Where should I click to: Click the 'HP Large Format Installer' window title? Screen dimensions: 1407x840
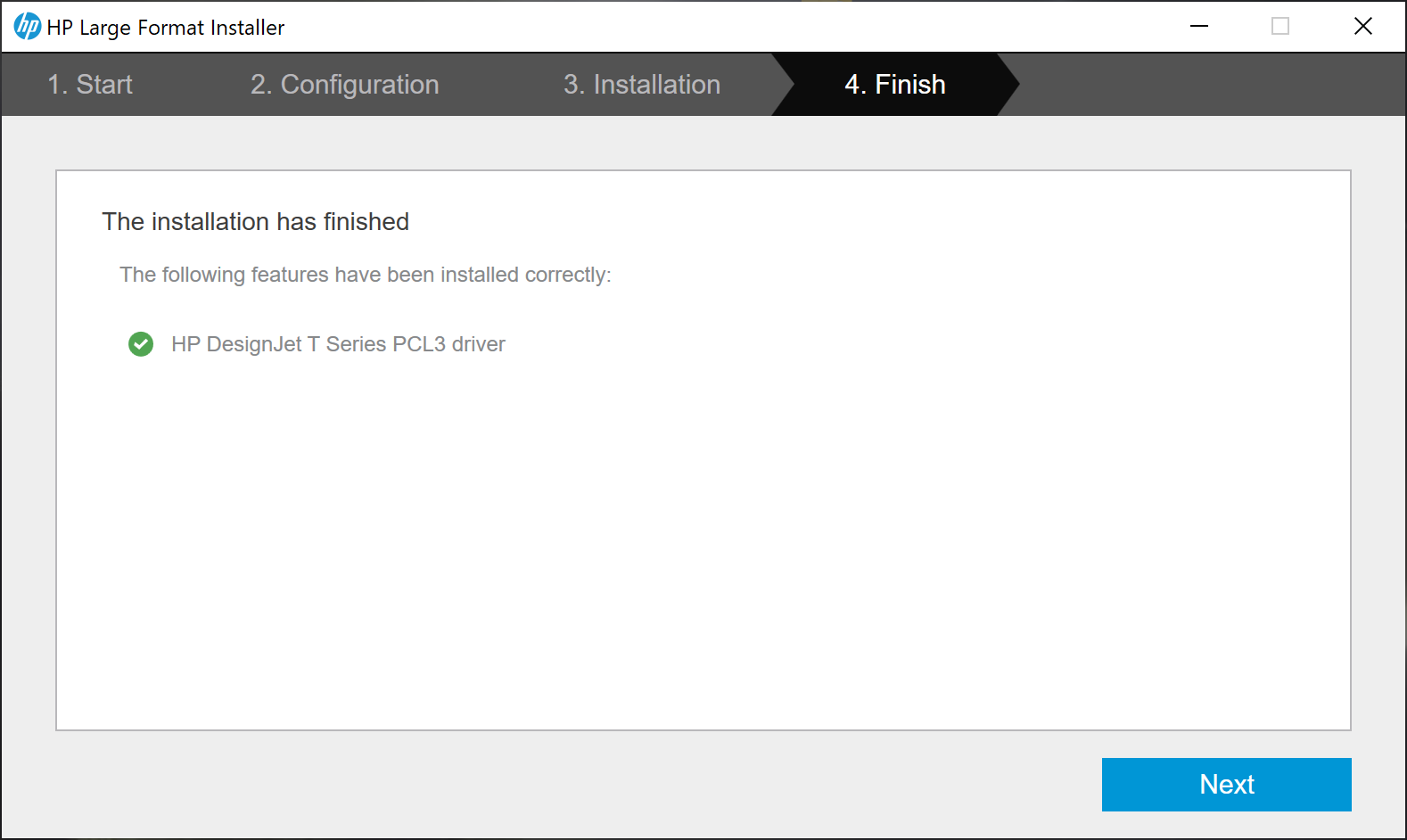click(166, 28)
